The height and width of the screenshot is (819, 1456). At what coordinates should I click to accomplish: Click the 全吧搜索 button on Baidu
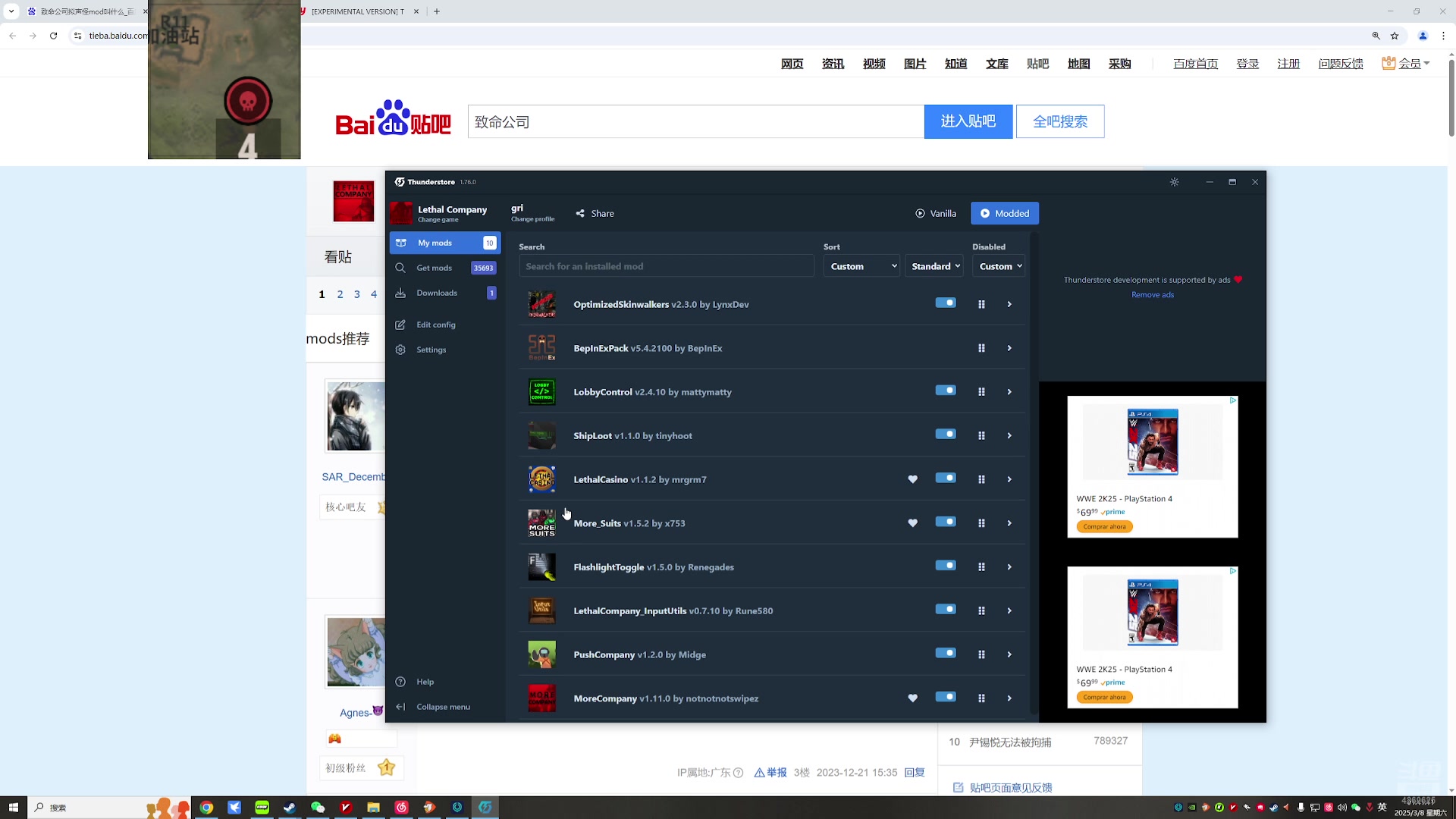click(x=1060, y=121)
